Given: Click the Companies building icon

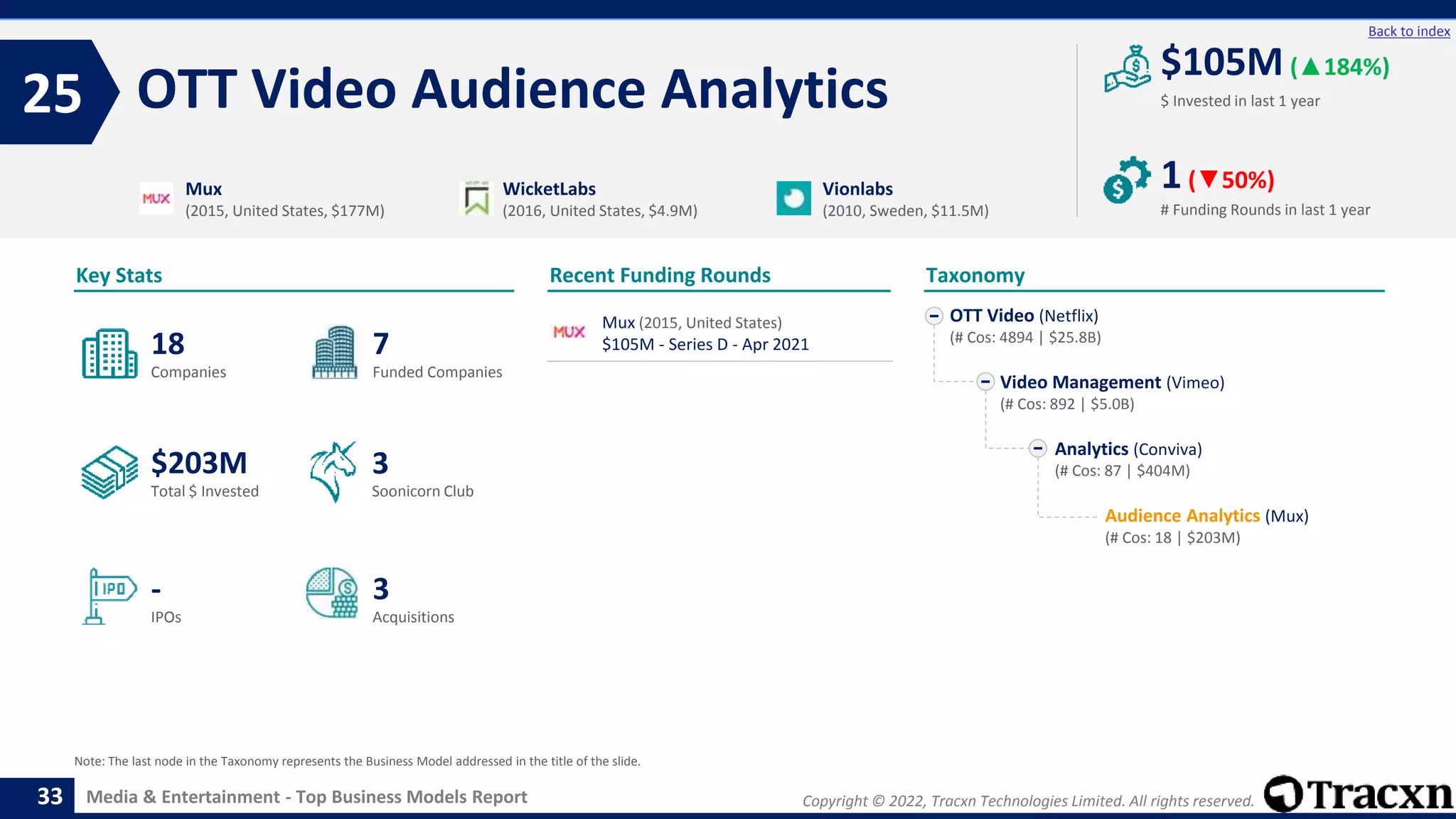Looking at the screenshot, I should pos(109,353).
